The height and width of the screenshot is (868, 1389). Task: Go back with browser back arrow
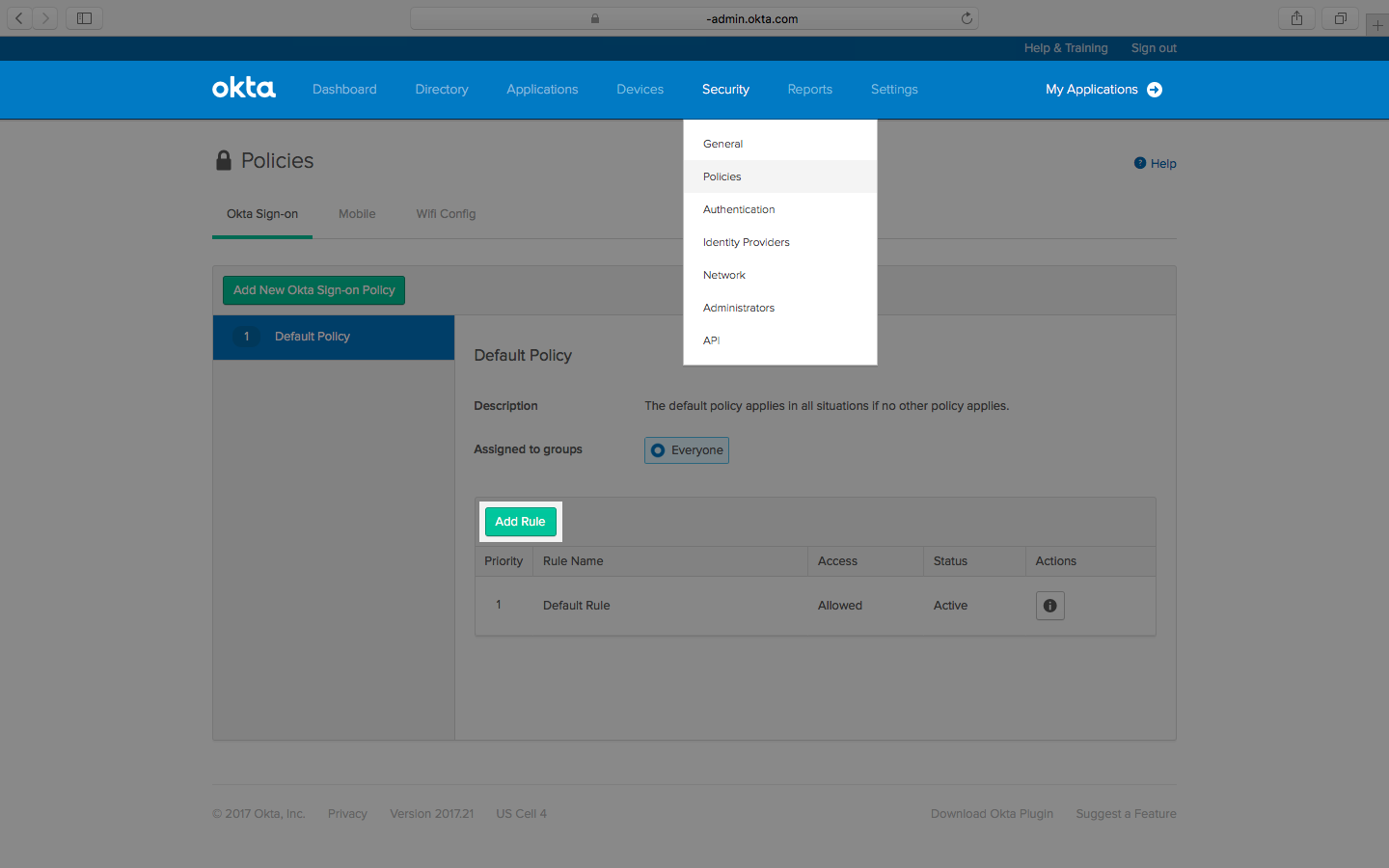tap(19, 18)
